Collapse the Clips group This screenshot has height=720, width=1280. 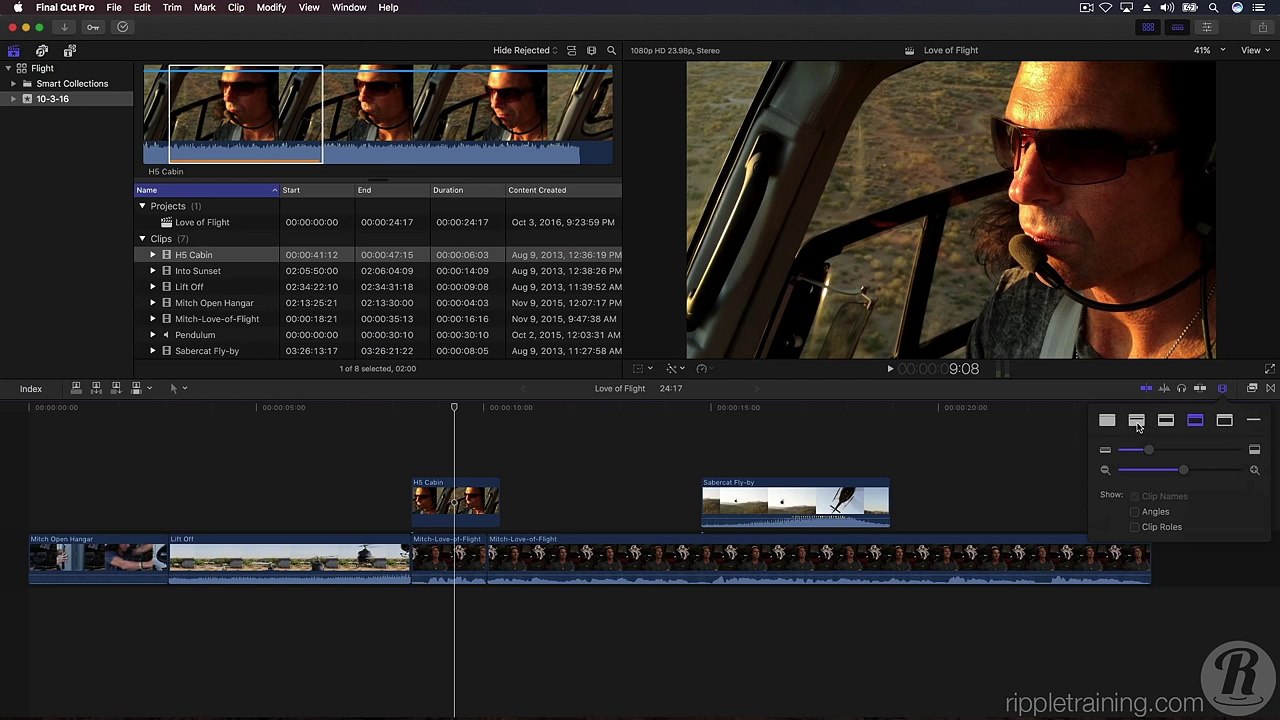click(142, 239)
